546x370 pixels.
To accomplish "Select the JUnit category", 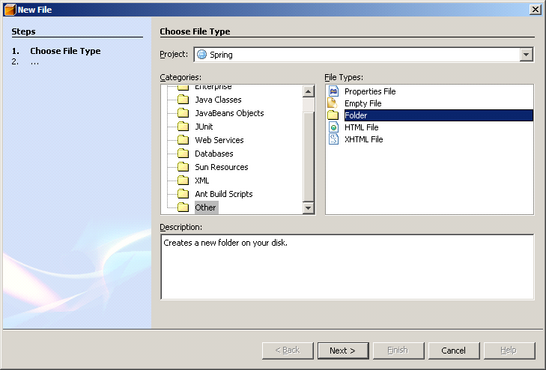I will [x=204, y=127].
